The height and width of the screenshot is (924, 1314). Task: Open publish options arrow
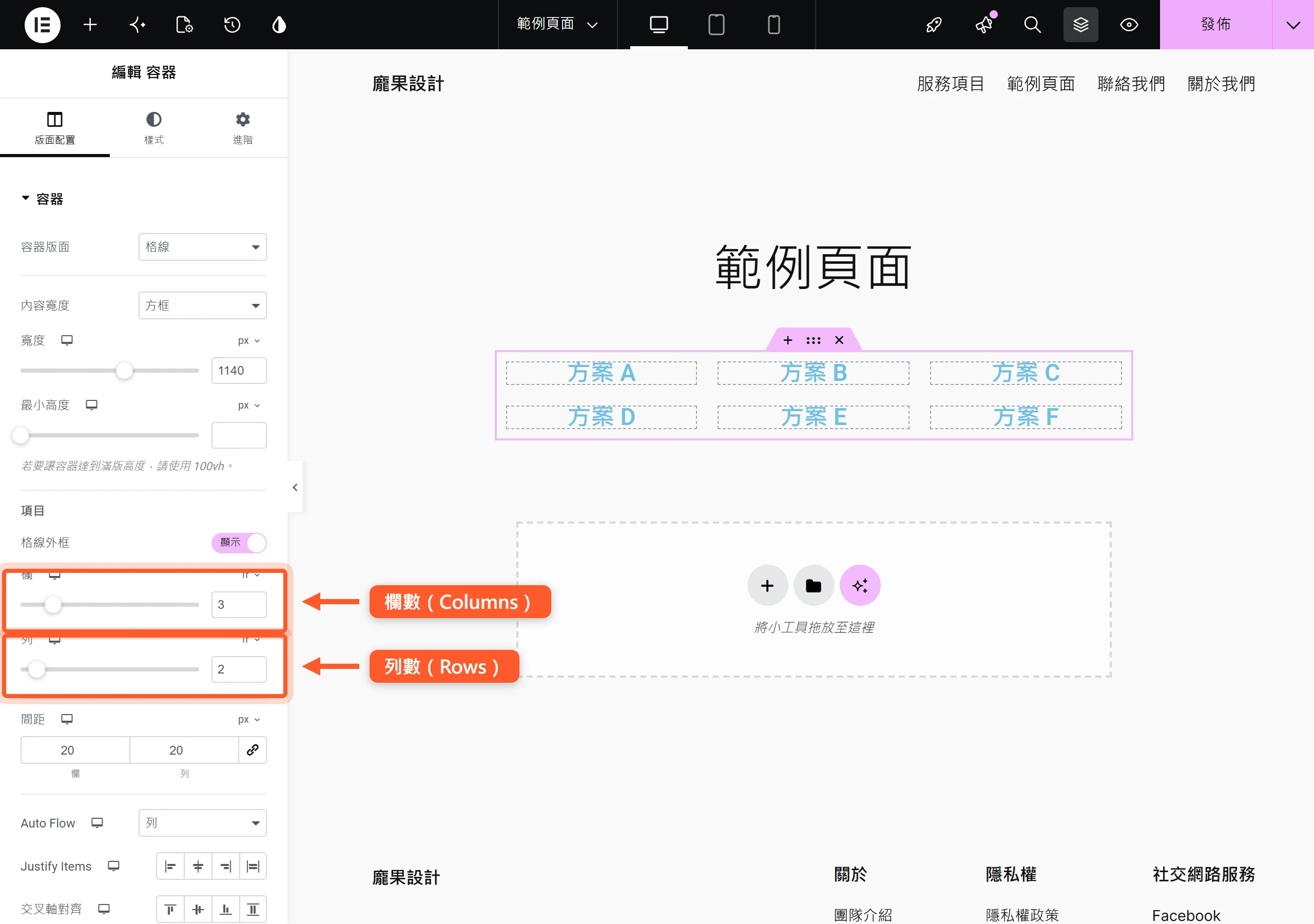1293,25
